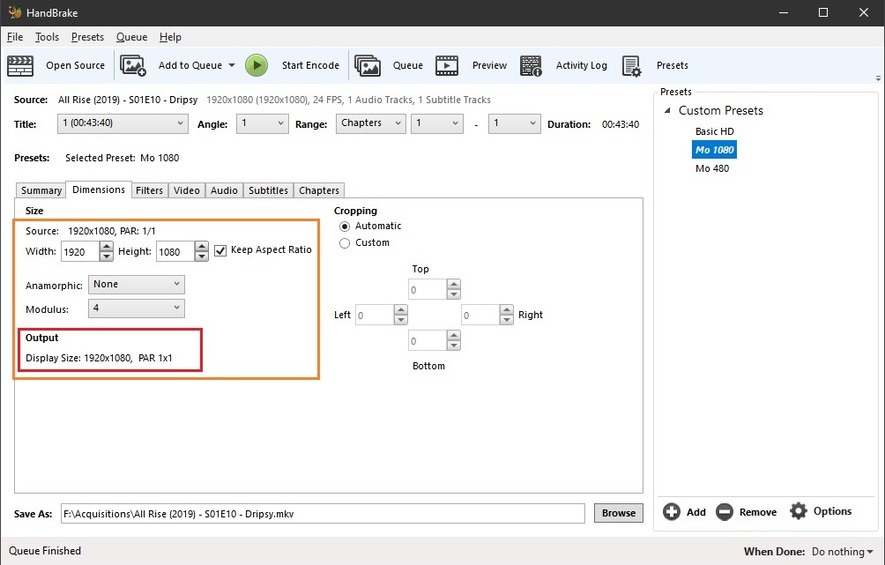
Task: Click the Activity Log label
Action: pyautogui.click(x=581, y=65)
